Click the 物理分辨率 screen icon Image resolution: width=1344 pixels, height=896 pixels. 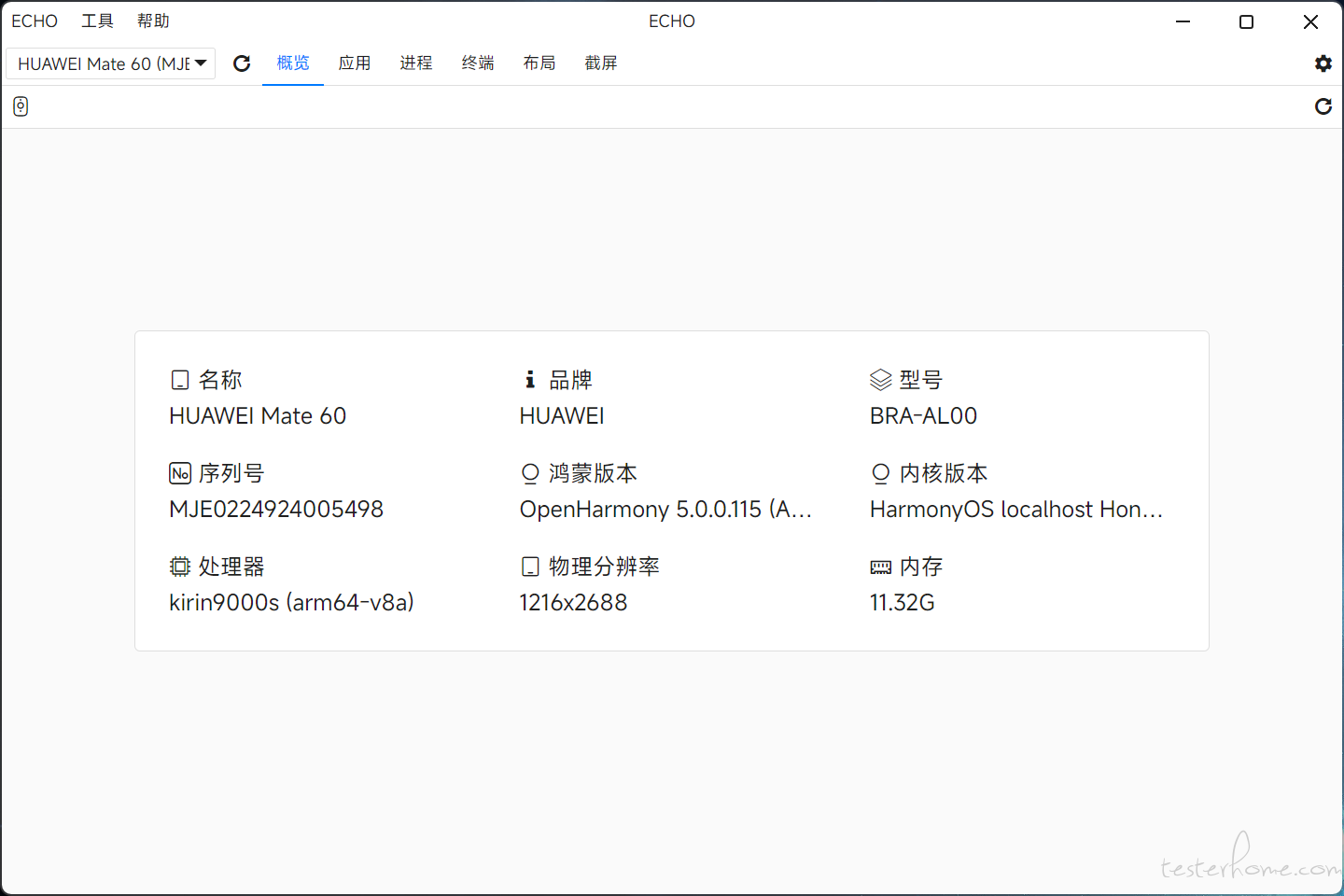(x=530, y=567)
